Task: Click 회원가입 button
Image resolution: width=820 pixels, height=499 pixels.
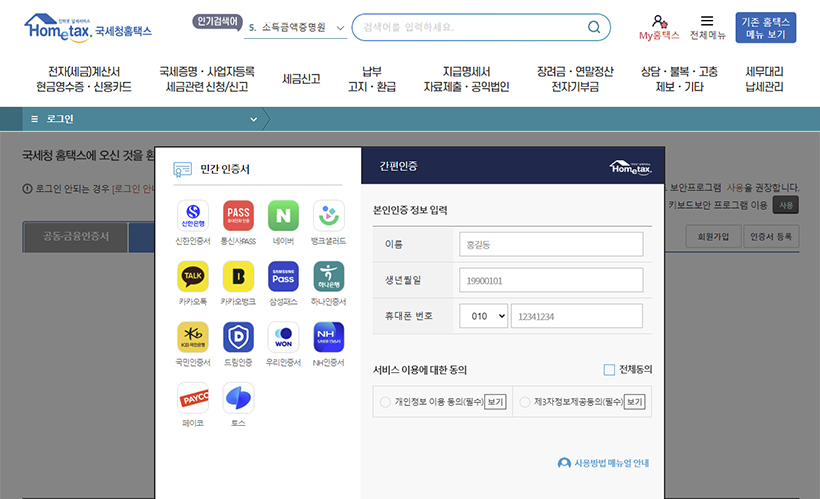Action: point(713,237)
